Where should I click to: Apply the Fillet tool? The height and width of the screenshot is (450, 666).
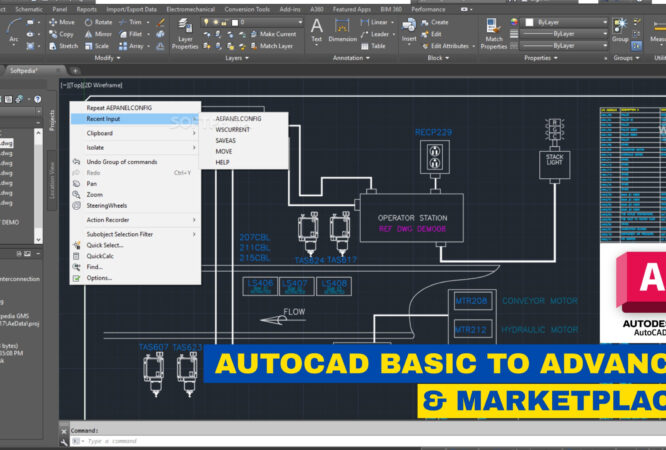pyautogui.click(x=131, y=34)
